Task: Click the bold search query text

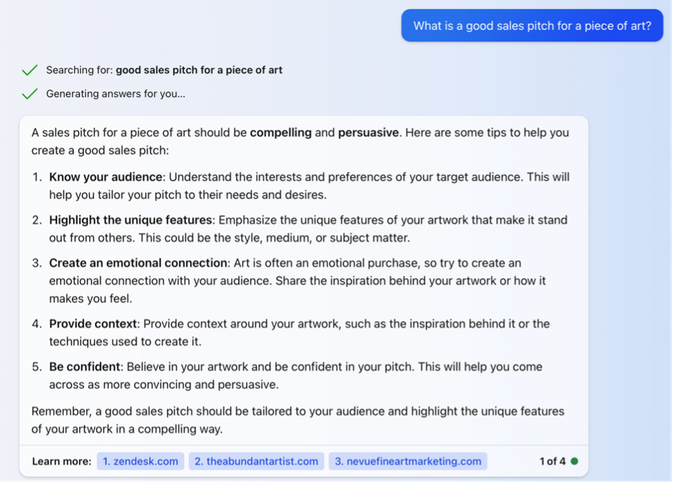Action: [199, 70]
